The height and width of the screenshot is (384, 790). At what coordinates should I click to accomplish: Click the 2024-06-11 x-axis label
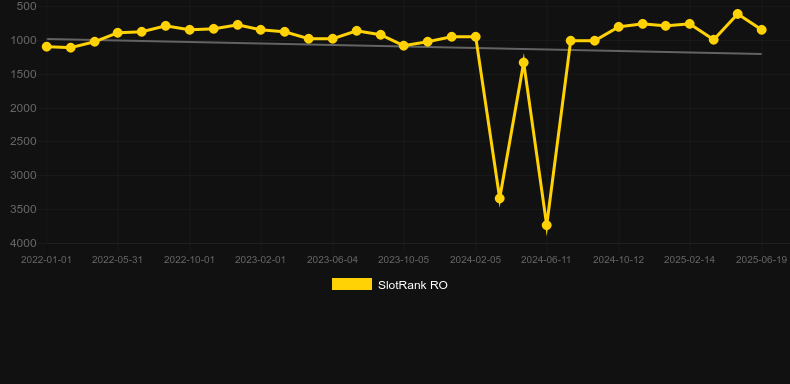[546, 260]
